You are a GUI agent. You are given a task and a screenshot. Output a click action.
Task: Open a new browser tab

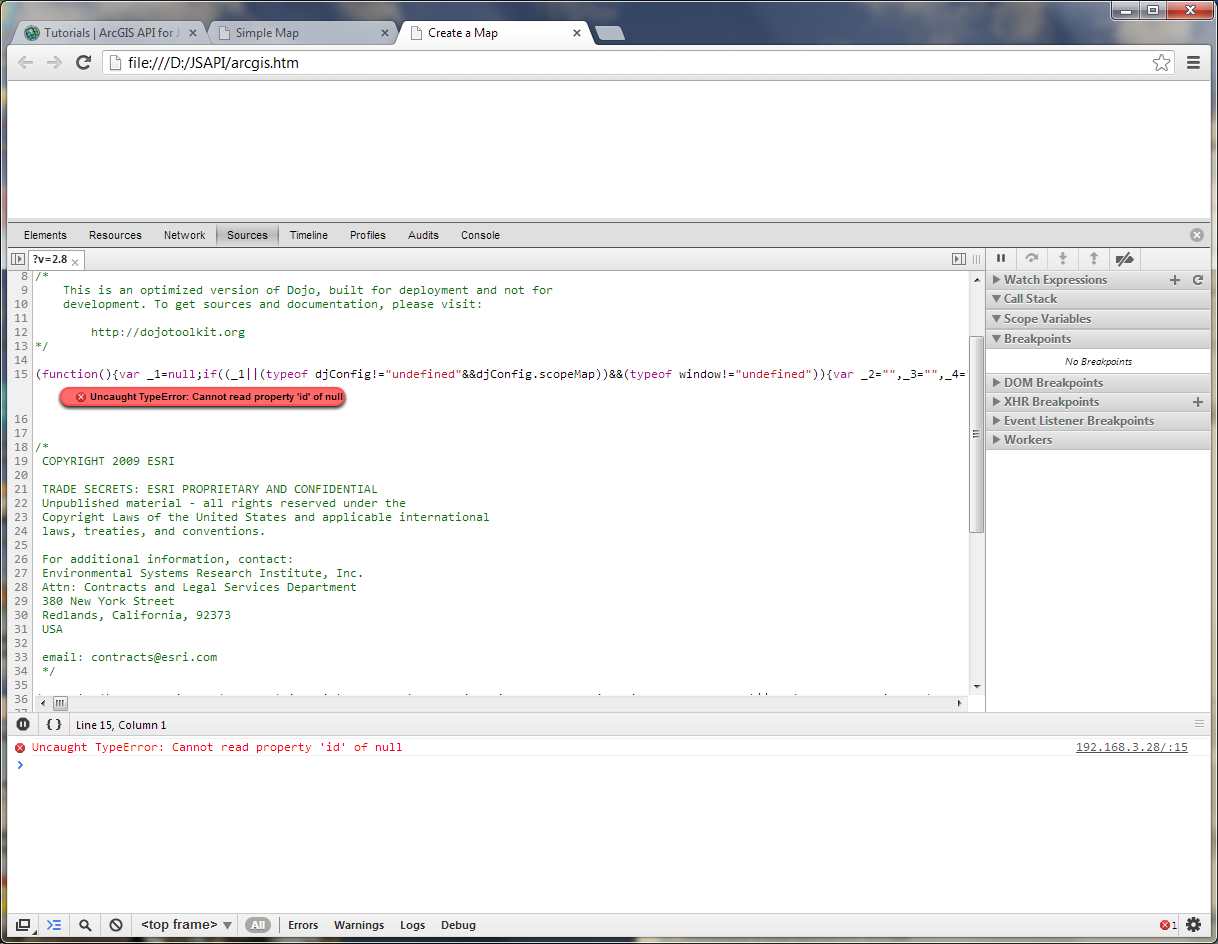[610, 33]
